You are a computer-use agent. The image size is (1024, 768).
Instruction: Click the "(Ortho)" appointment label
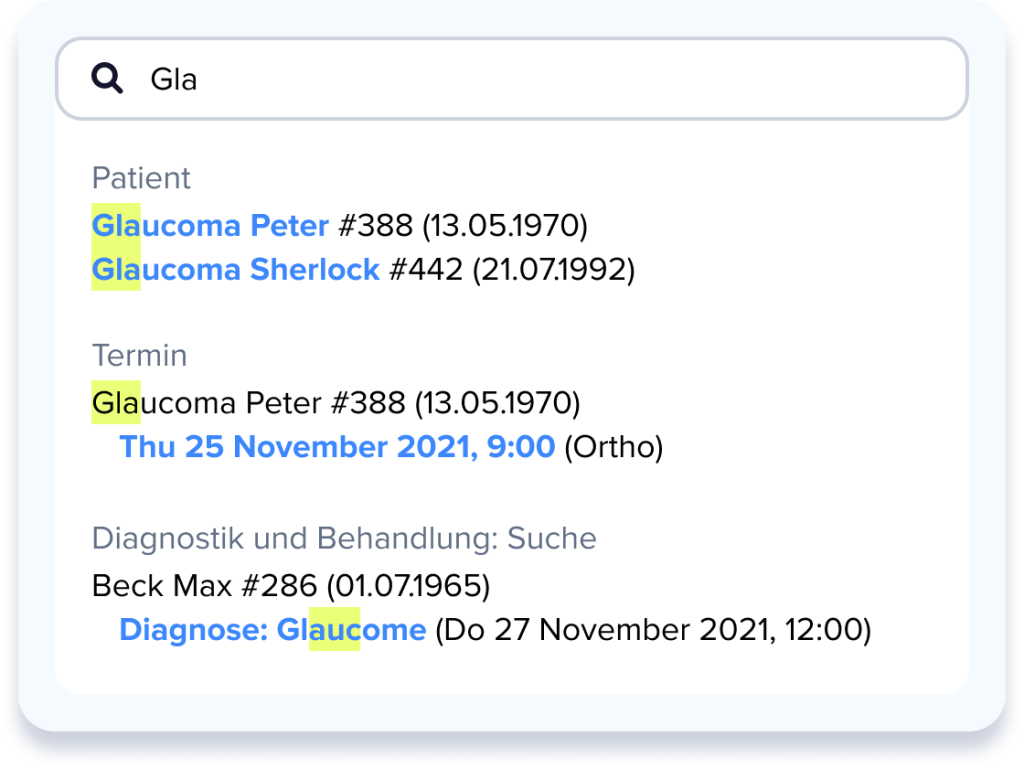[613, 447]
